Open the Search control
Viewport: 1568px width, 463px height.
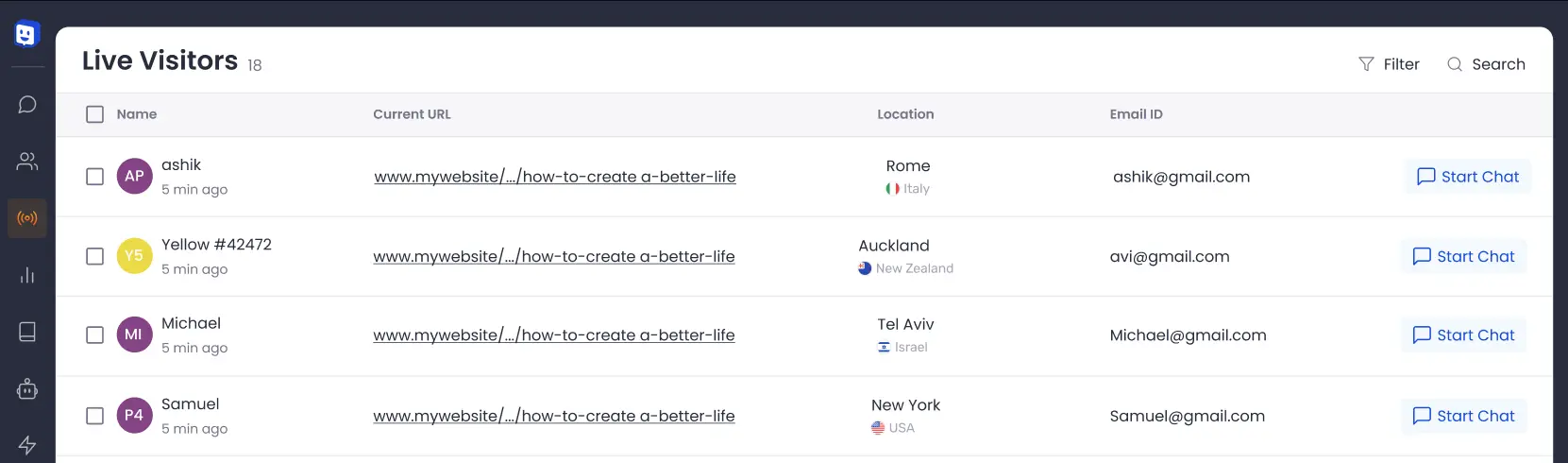point(1486,64)
